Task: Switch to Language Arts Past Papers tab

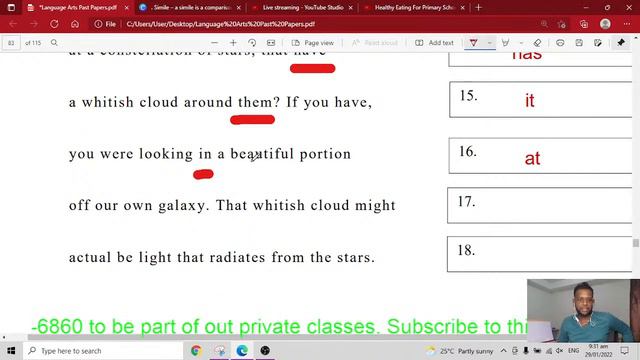Action: click(77, 7)
